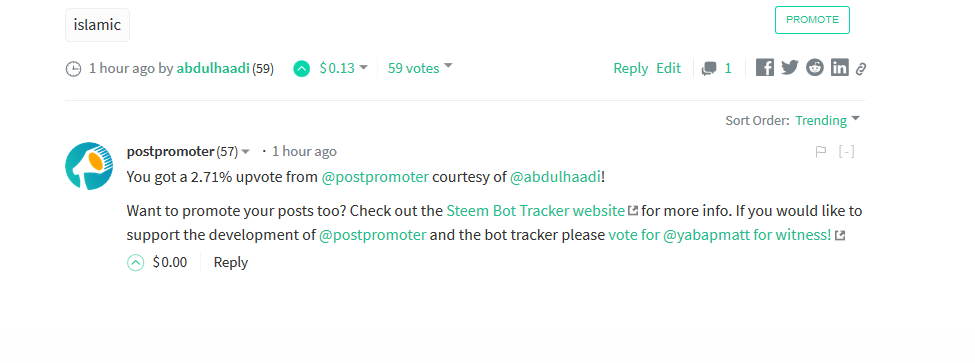The width and height of the screenshot is (975, 363).
Task: Upvote the post using green circle arrow
Action: [x=302, y=68]
